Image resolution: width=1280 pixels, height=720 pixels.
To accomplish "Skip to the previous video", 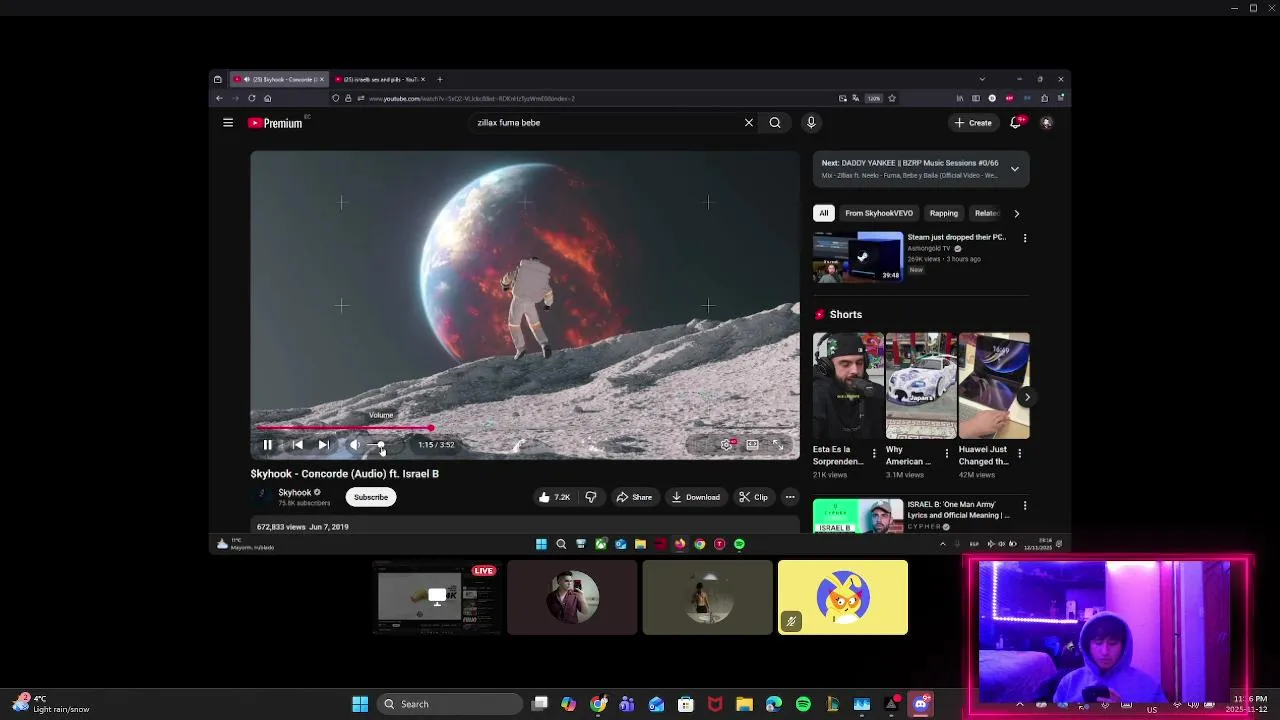I will pyautogui.click(x=297, y=445).
